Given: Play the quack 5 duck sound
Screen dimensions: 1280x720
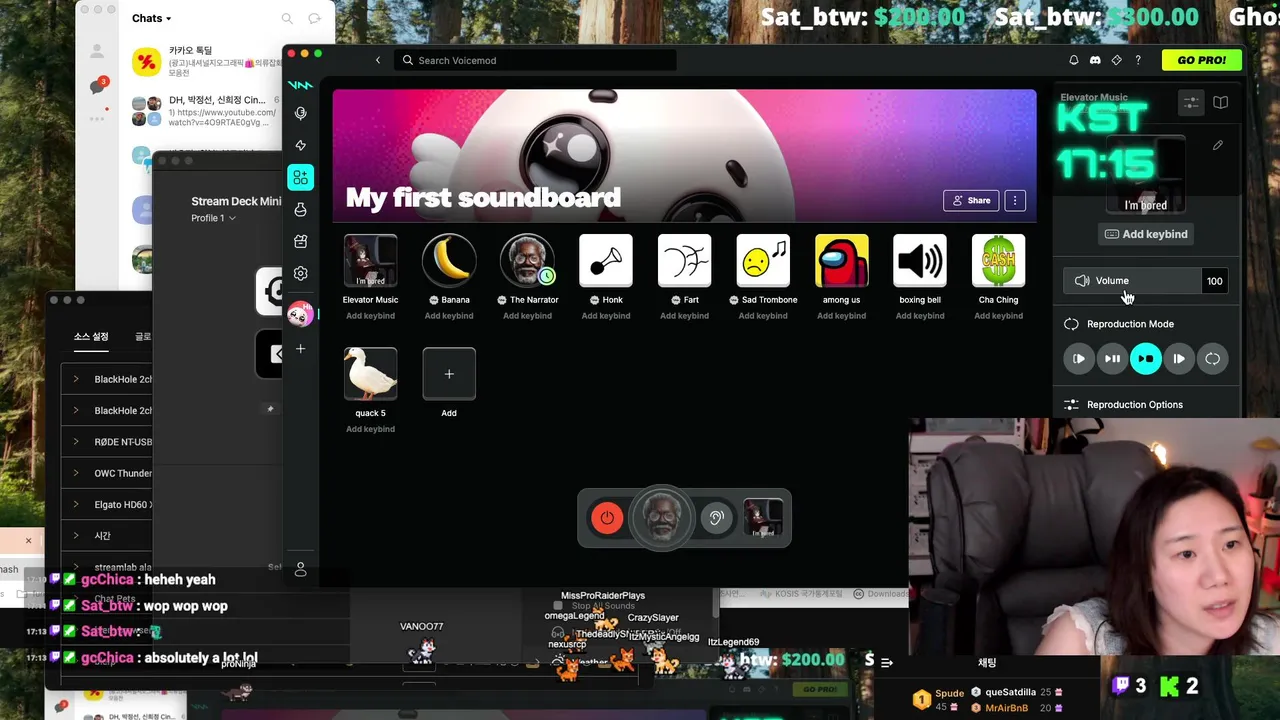Looking at the screenshot, I should pyautogui.click(x=370, y=374).
